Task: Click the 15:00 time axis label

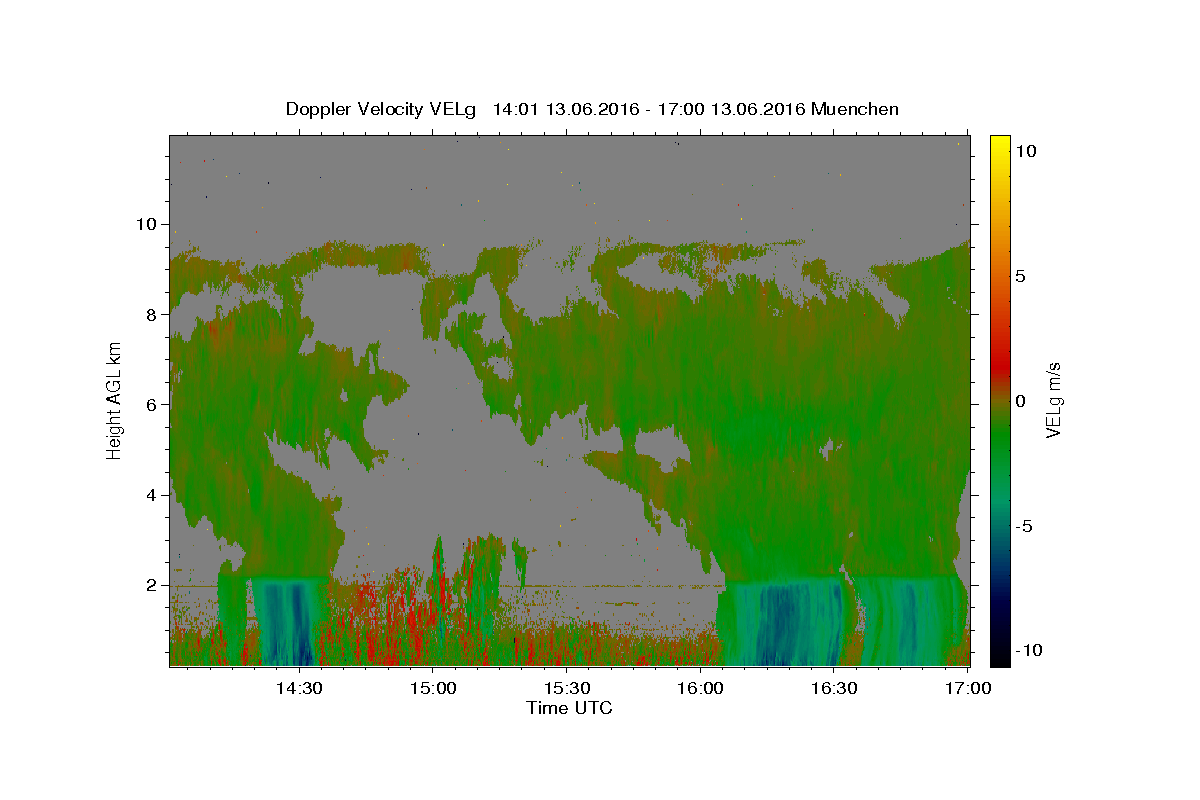Action: 433,688
